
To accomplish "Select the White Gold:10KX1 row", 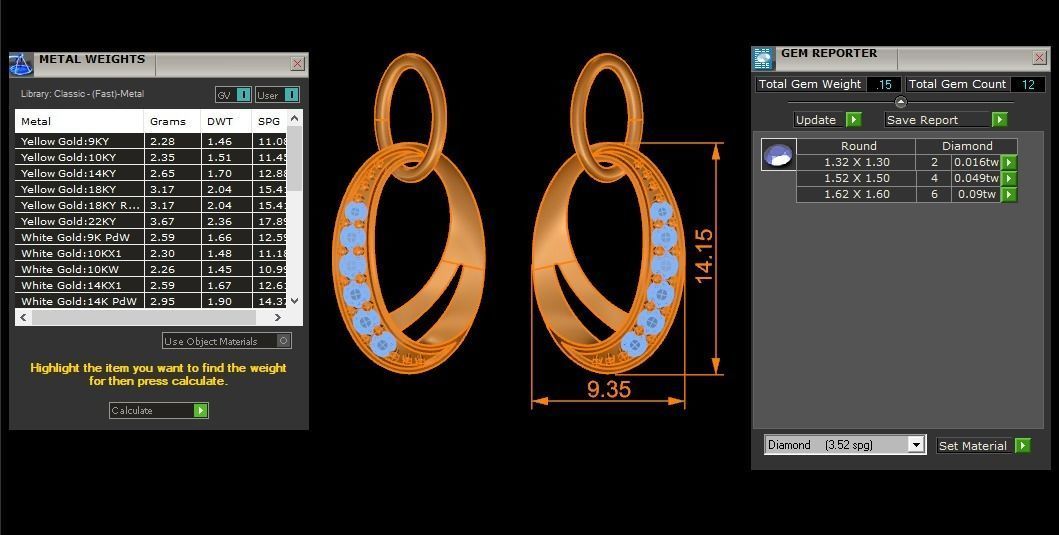I will coord(151,253).
